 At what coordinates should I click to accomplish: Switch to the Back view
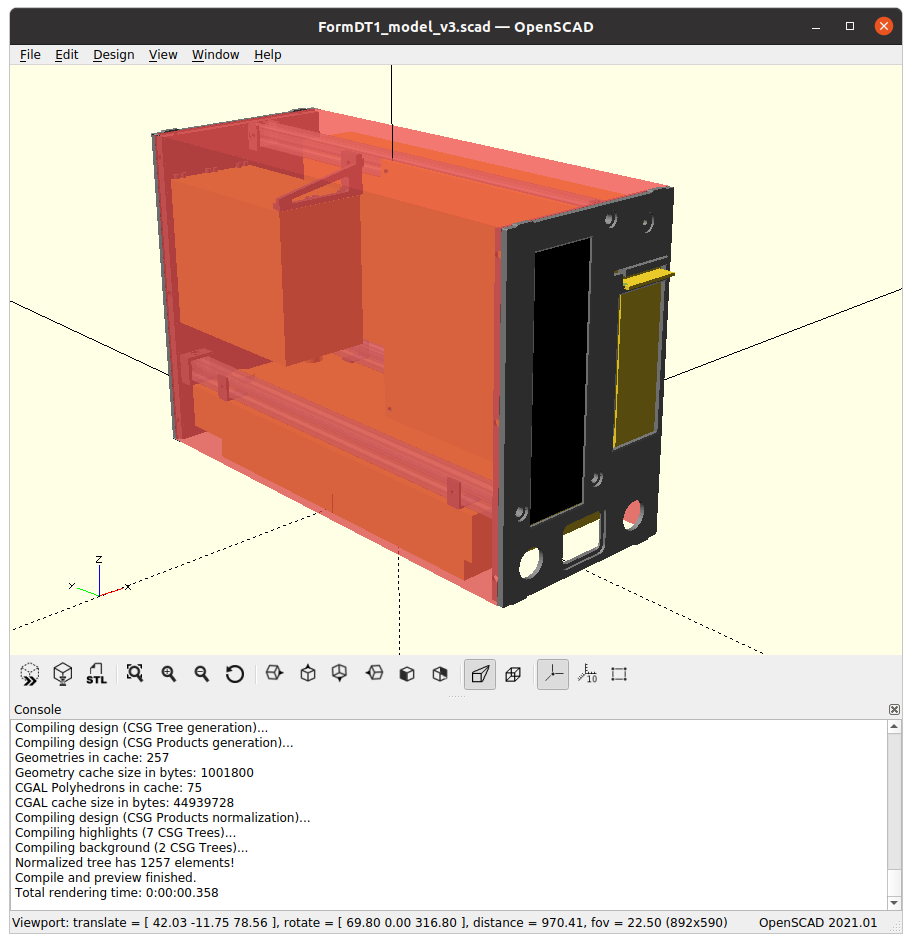(440, 674)
